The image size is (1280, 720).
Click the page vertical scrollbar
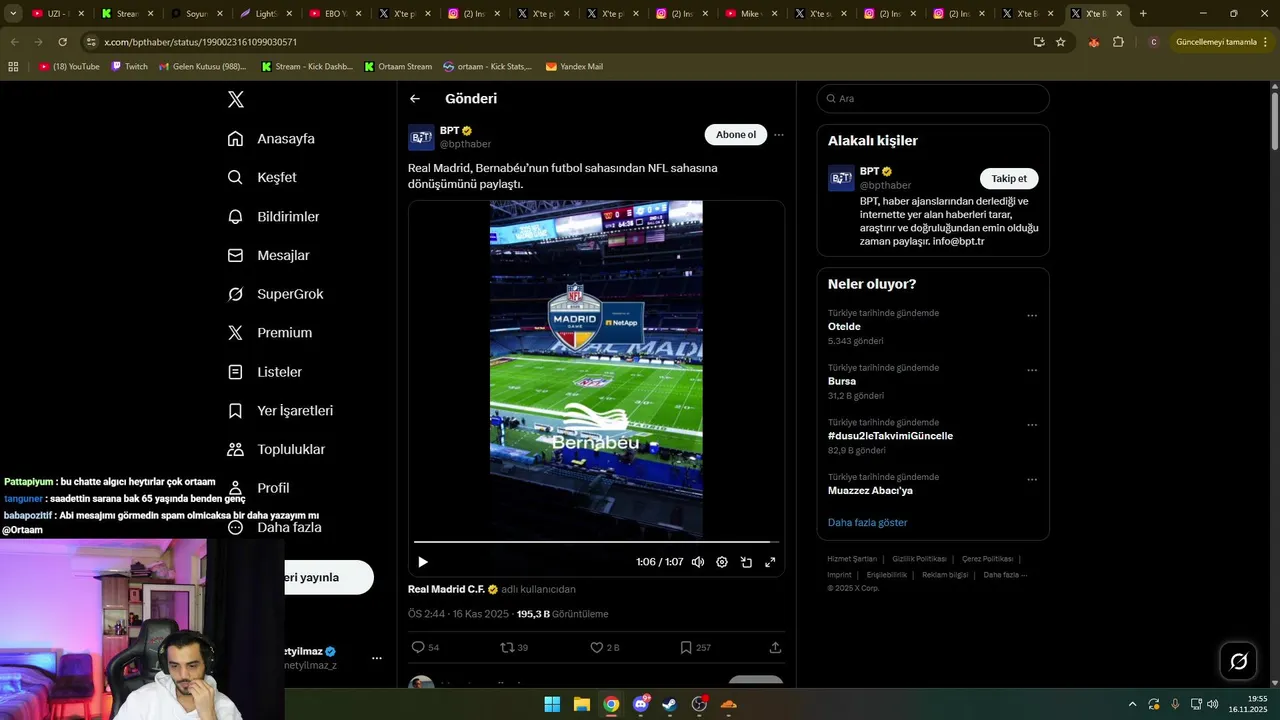click(1275, 120)
